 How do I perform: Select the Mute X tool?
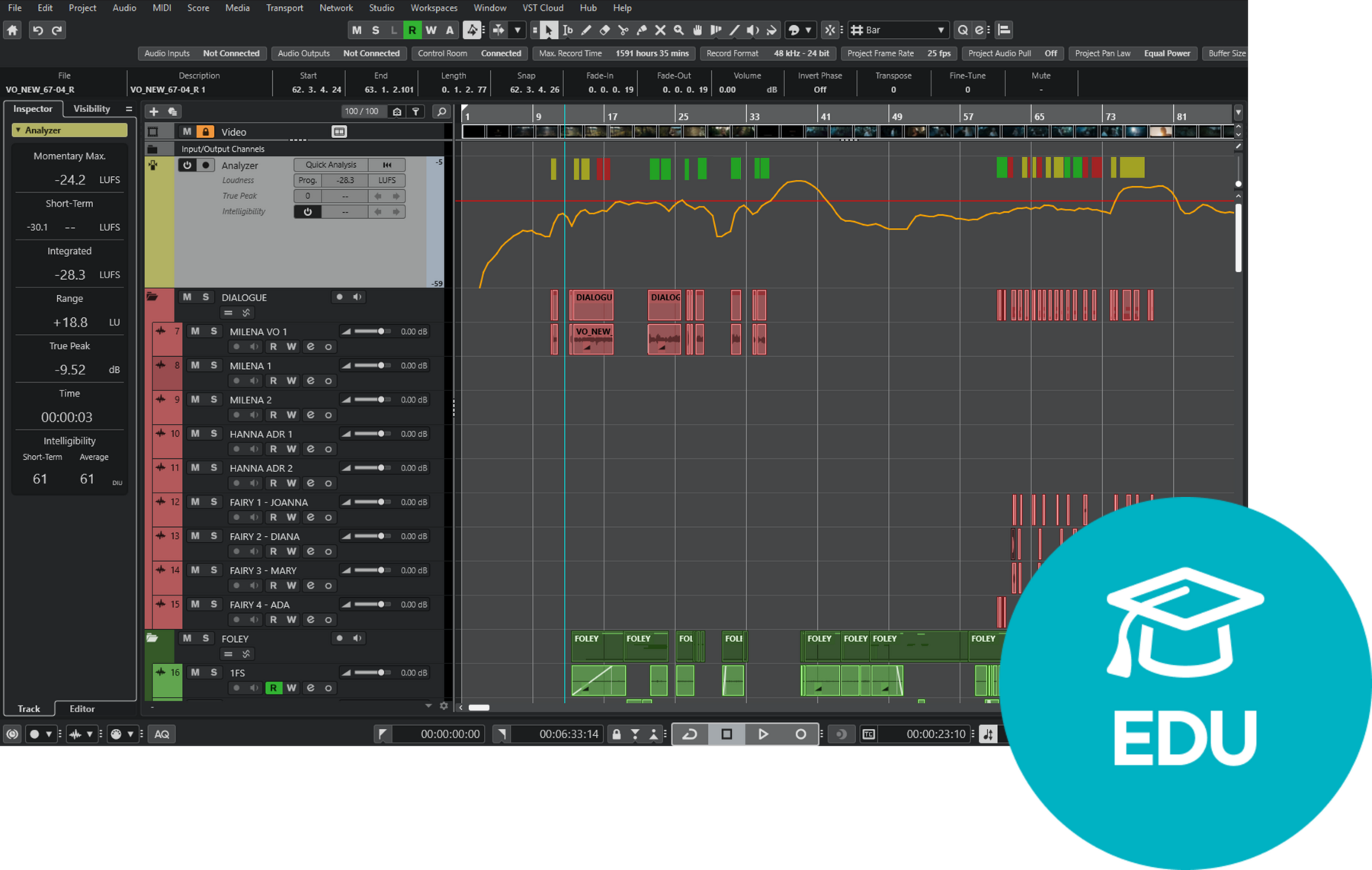click(x=660, y=30)
